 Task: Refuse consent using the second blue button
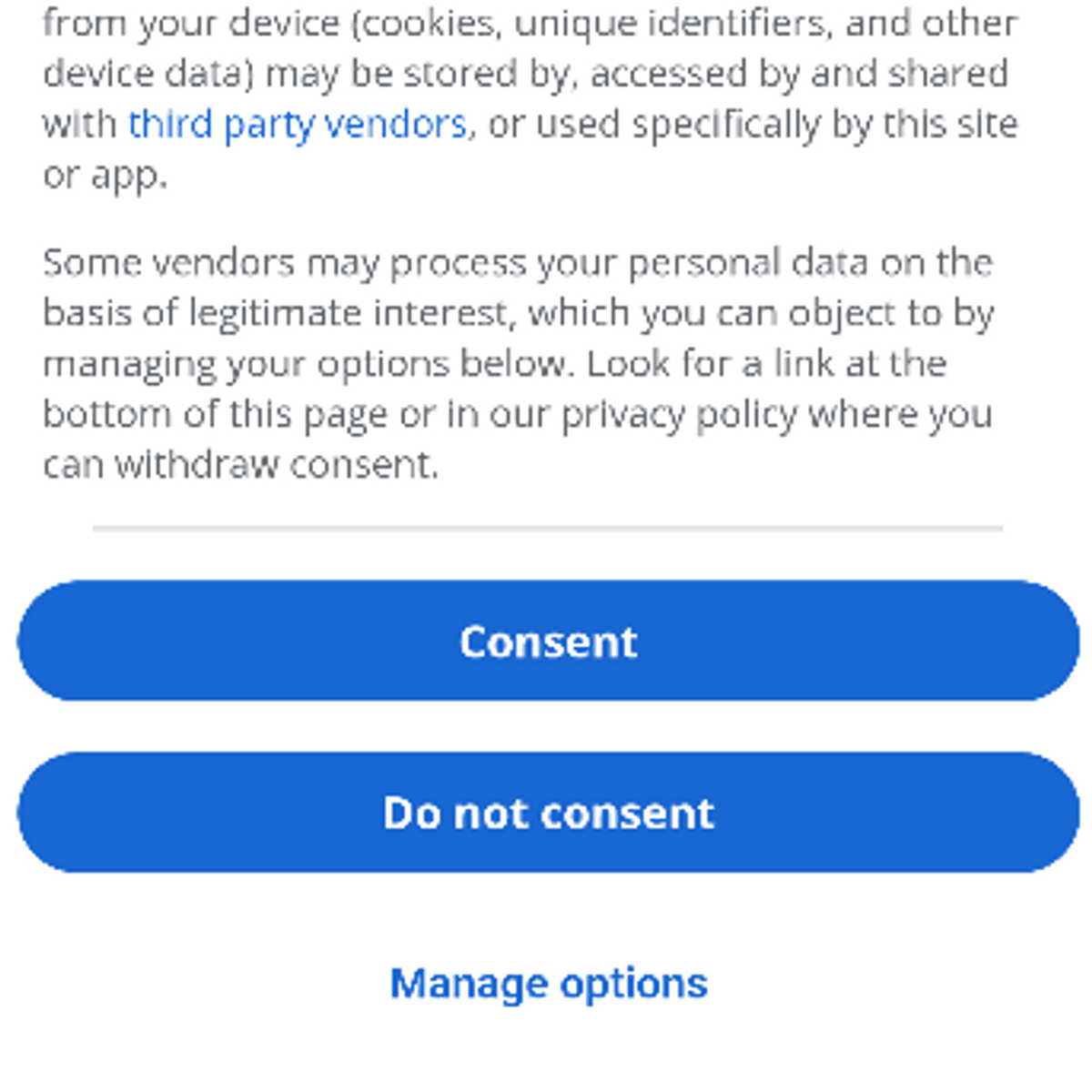(x=548, y=812)
